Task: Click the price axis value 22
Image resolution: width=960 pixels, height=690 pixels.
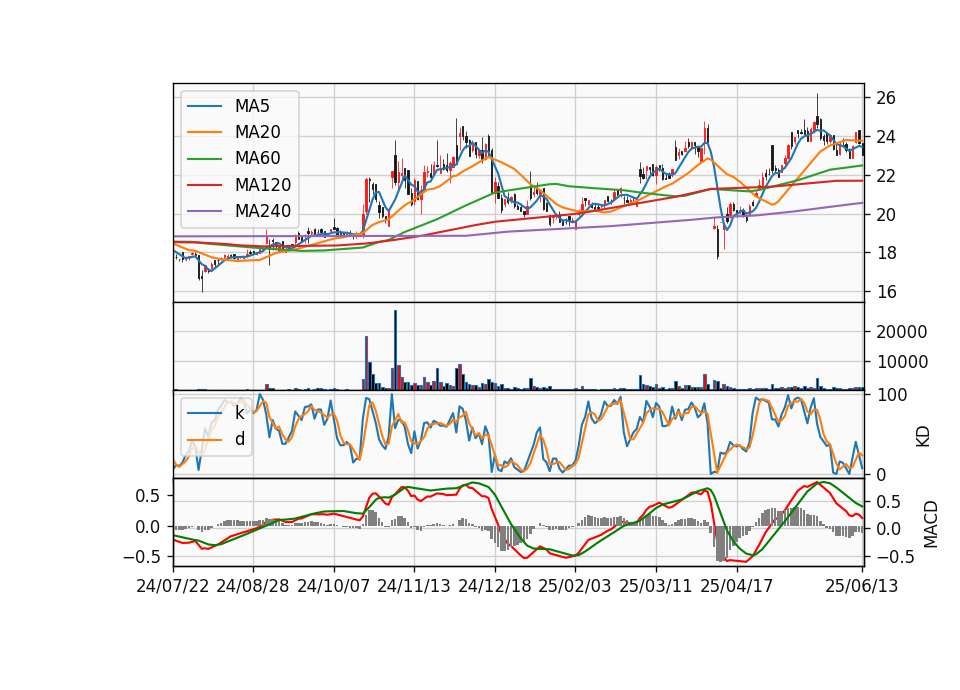Action: (886, 176)
